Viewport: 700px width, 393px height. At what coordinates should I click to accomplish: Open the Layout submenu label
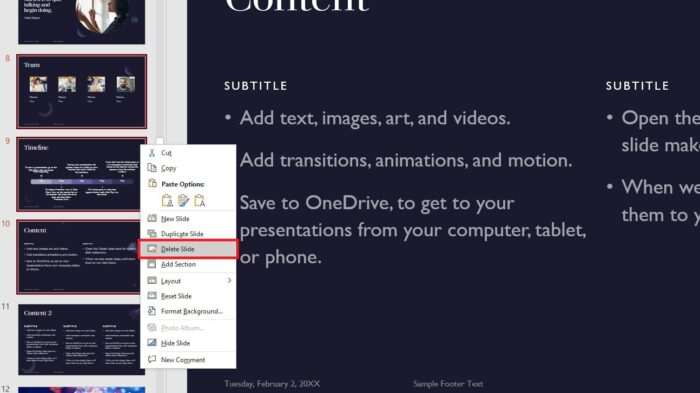[171, 281]
